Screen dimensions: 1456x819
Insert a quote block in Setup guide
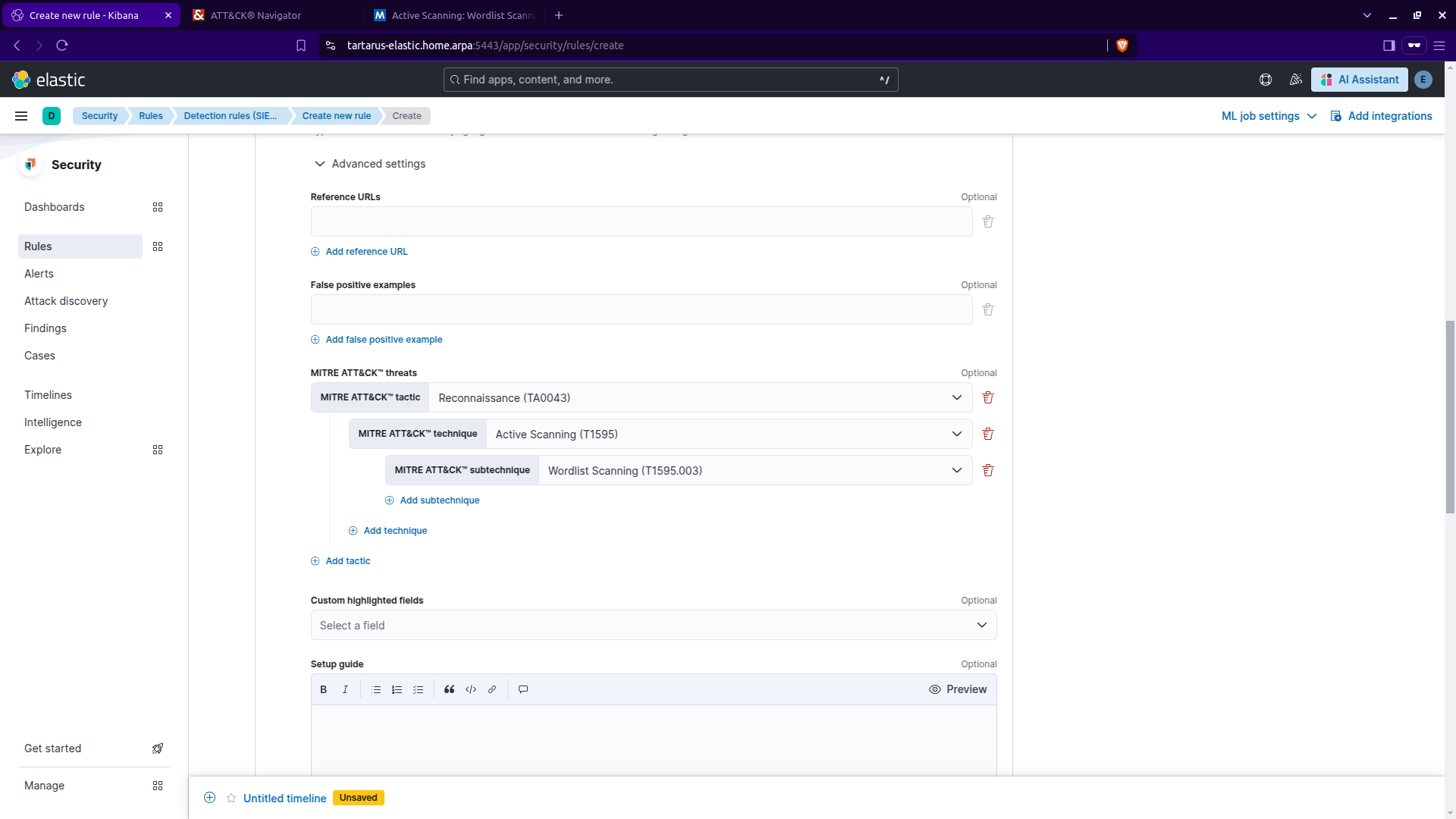(449, 689)
